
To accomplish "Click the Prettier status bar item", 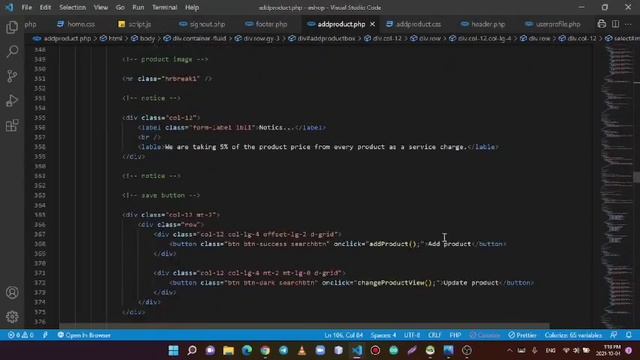I will (x=522, y=335).
